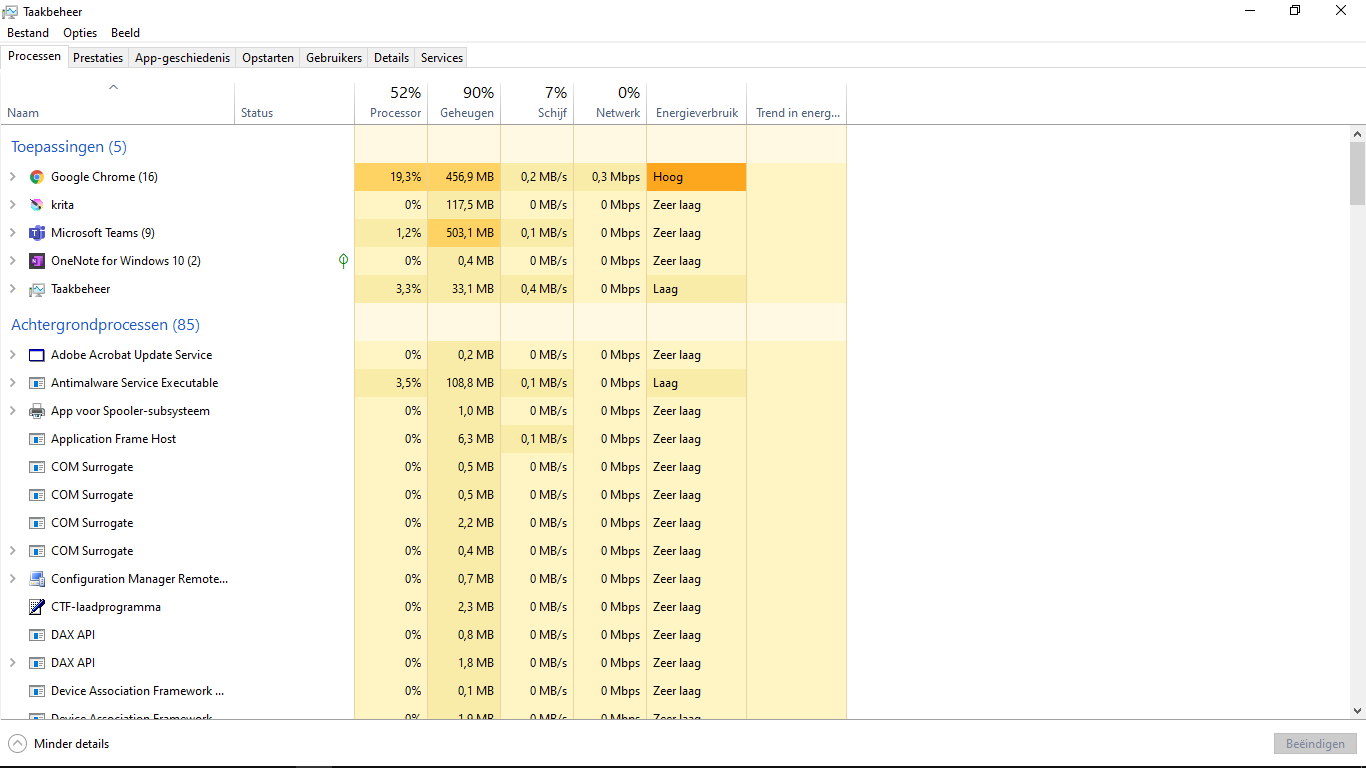Screen dimensions: 1366x768
Task: Expand the Microsoft Teams process group
Action: pos(13,233)
